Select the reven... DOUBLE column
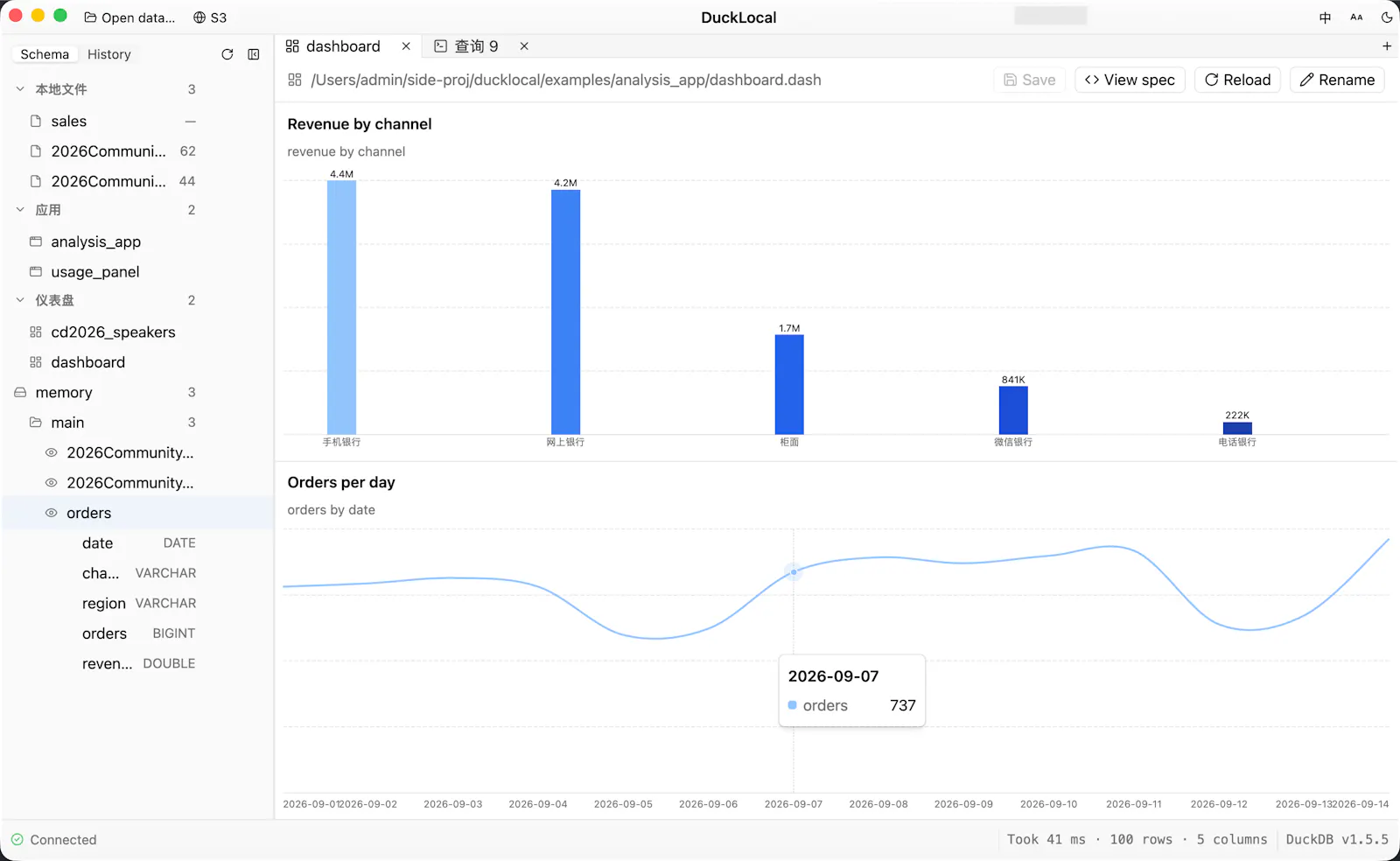 tap(138, 663)
